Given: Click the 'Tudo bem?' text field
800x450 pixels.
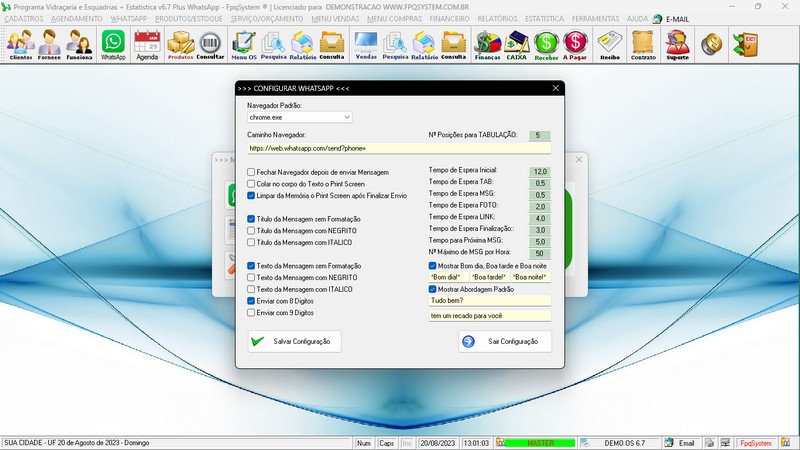Looking at the screenshot, I should point(490,301).
